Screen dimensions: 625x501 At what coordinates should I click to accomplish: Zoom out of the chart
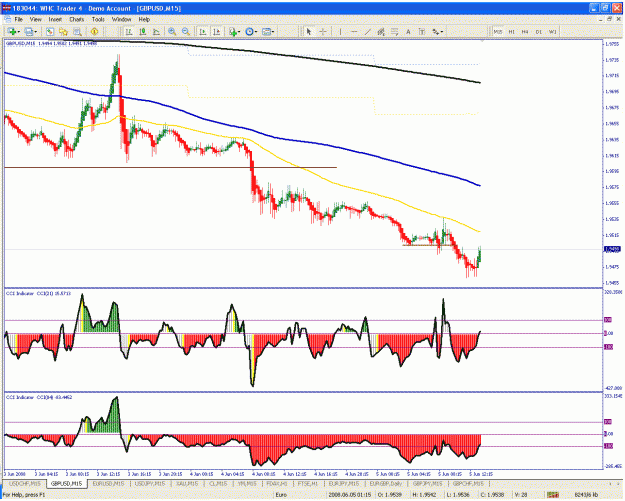(x=186, y=31)
